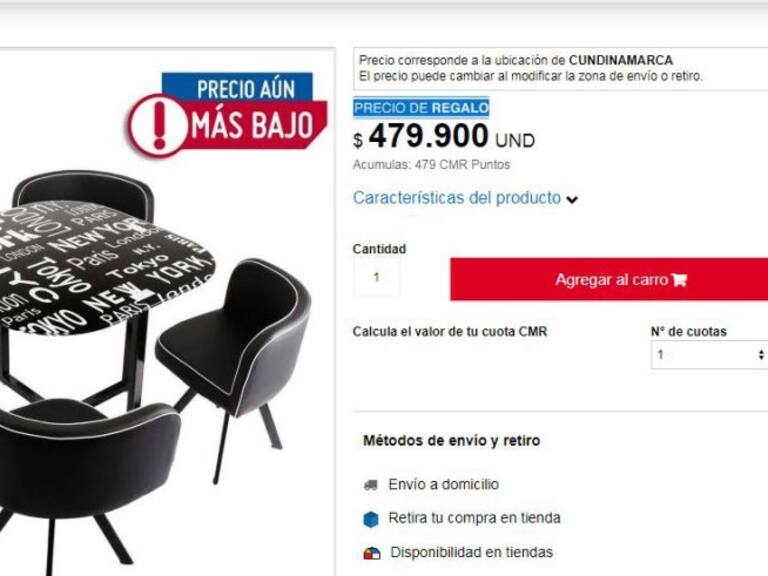Viewport: 768px width, 576px height.
Task: Click the Cantidad quantity input field
Action: pyautogui.click(x=376, y=278)
